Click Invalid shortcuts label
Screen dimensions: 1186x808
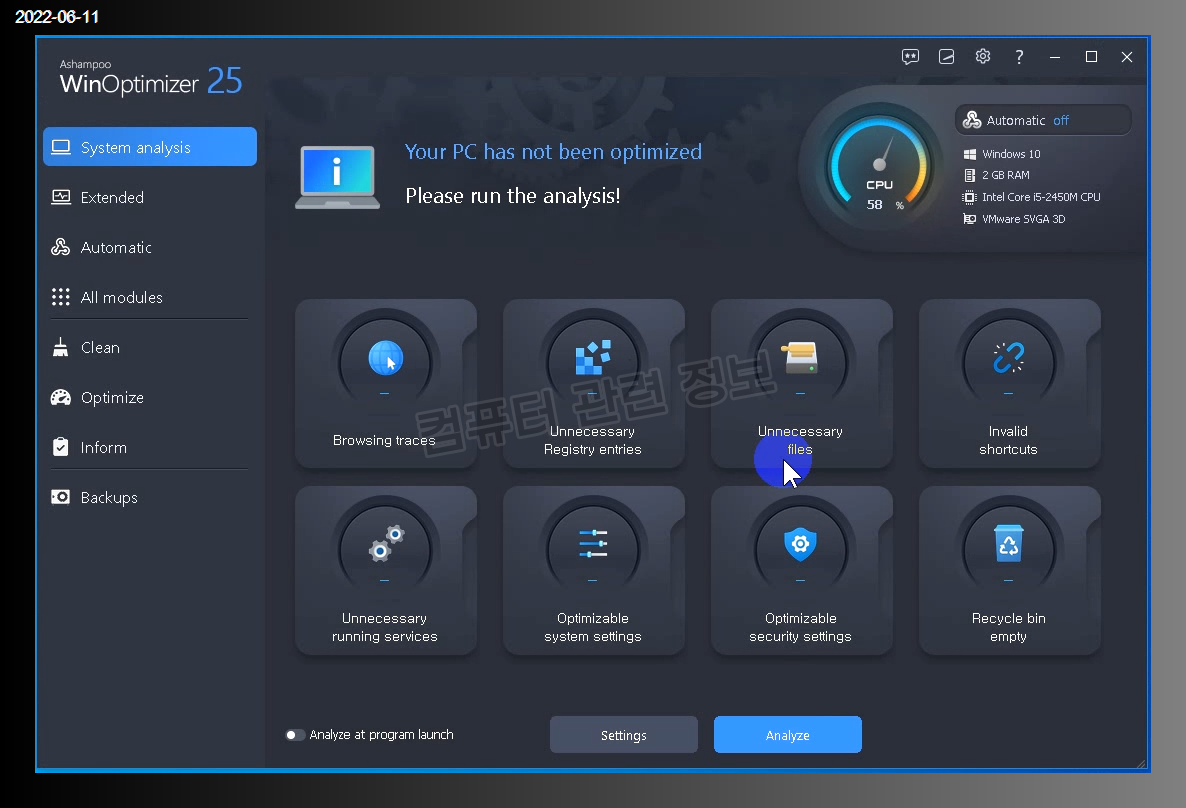[x=1008, y=440]
